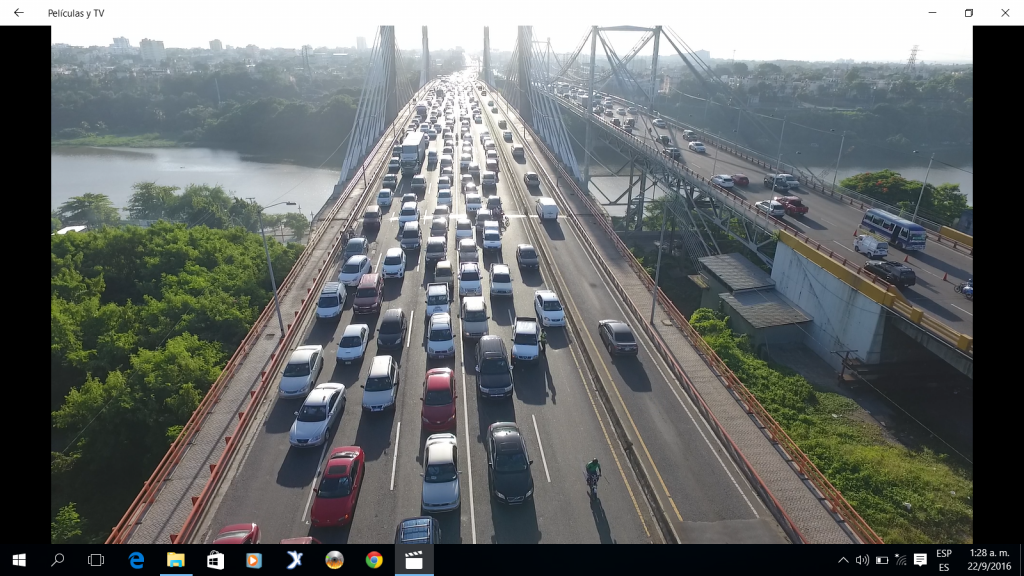Click the traffic bridge video frame

tap(512, 285)
